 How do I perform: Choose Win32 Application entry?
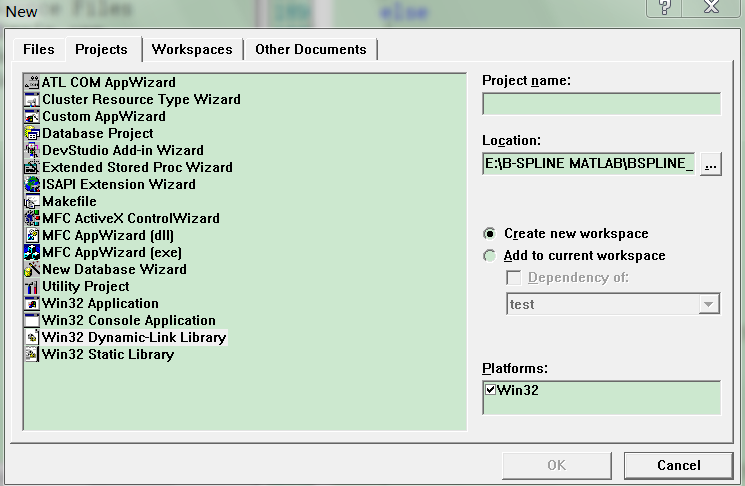[x=100, y=303]
